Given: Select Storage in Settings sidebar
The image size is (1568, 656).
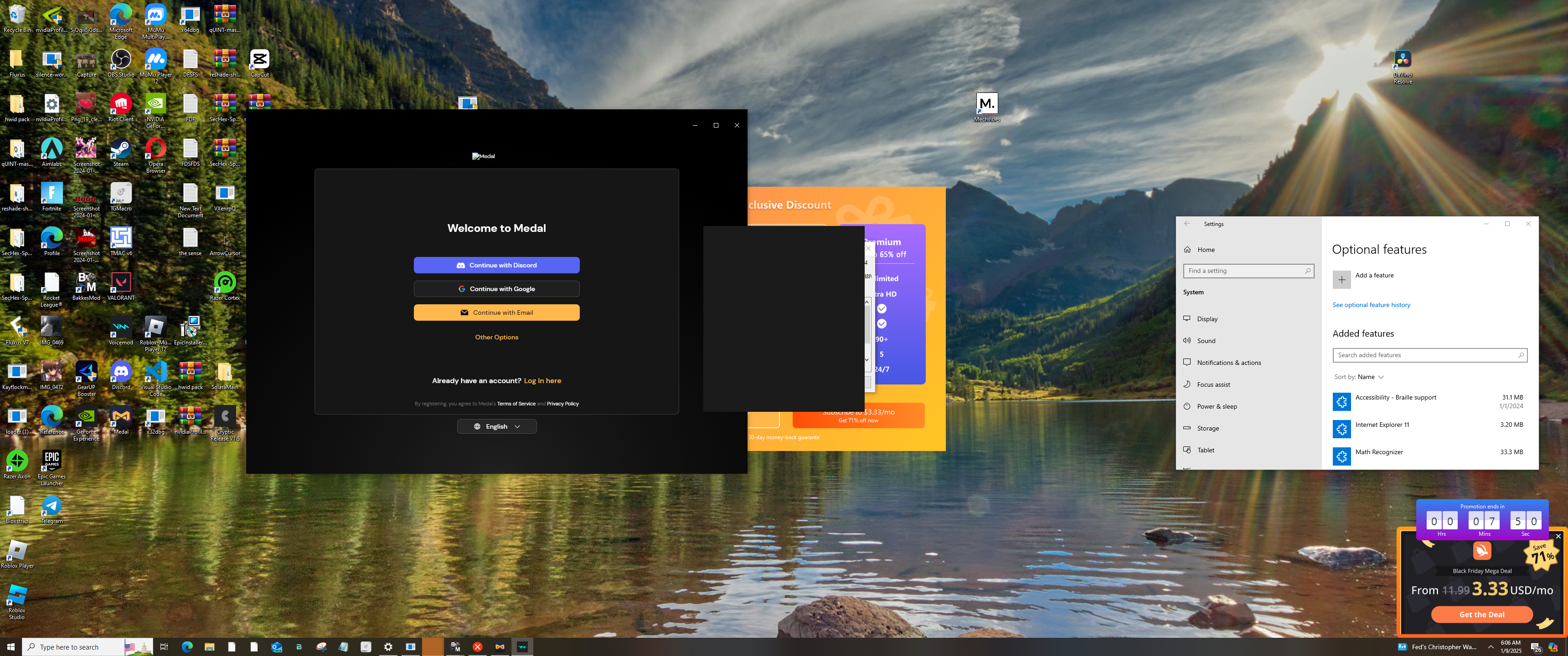Looking at the screenshot, I should click(1207, 428).
